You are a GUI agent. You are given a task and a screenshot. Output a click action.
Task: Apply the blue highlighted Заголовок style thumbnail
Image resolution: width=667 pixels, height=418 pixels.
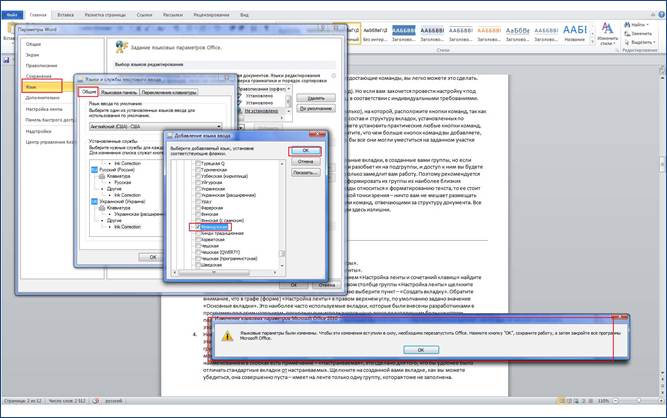click(x=403, y=34)
